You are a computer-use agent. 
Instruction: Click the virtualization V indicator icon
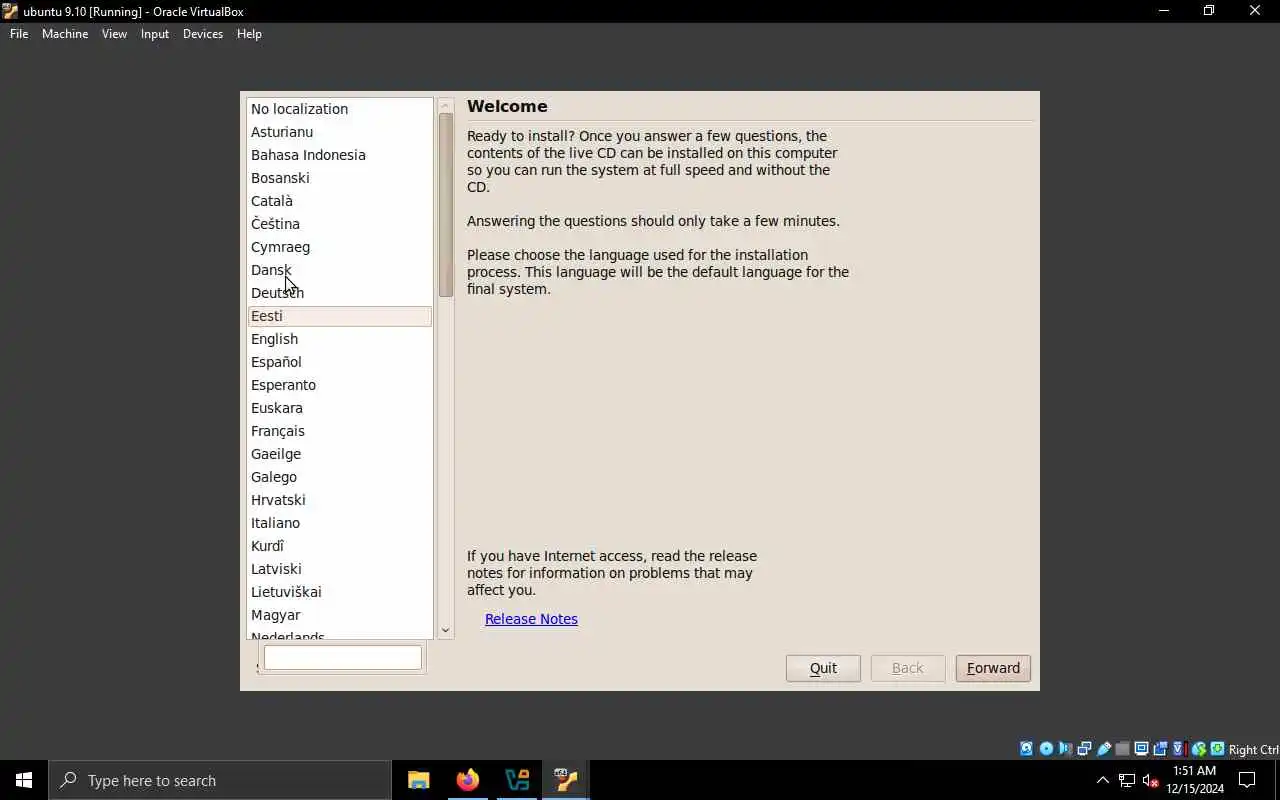pos(1179,748)
